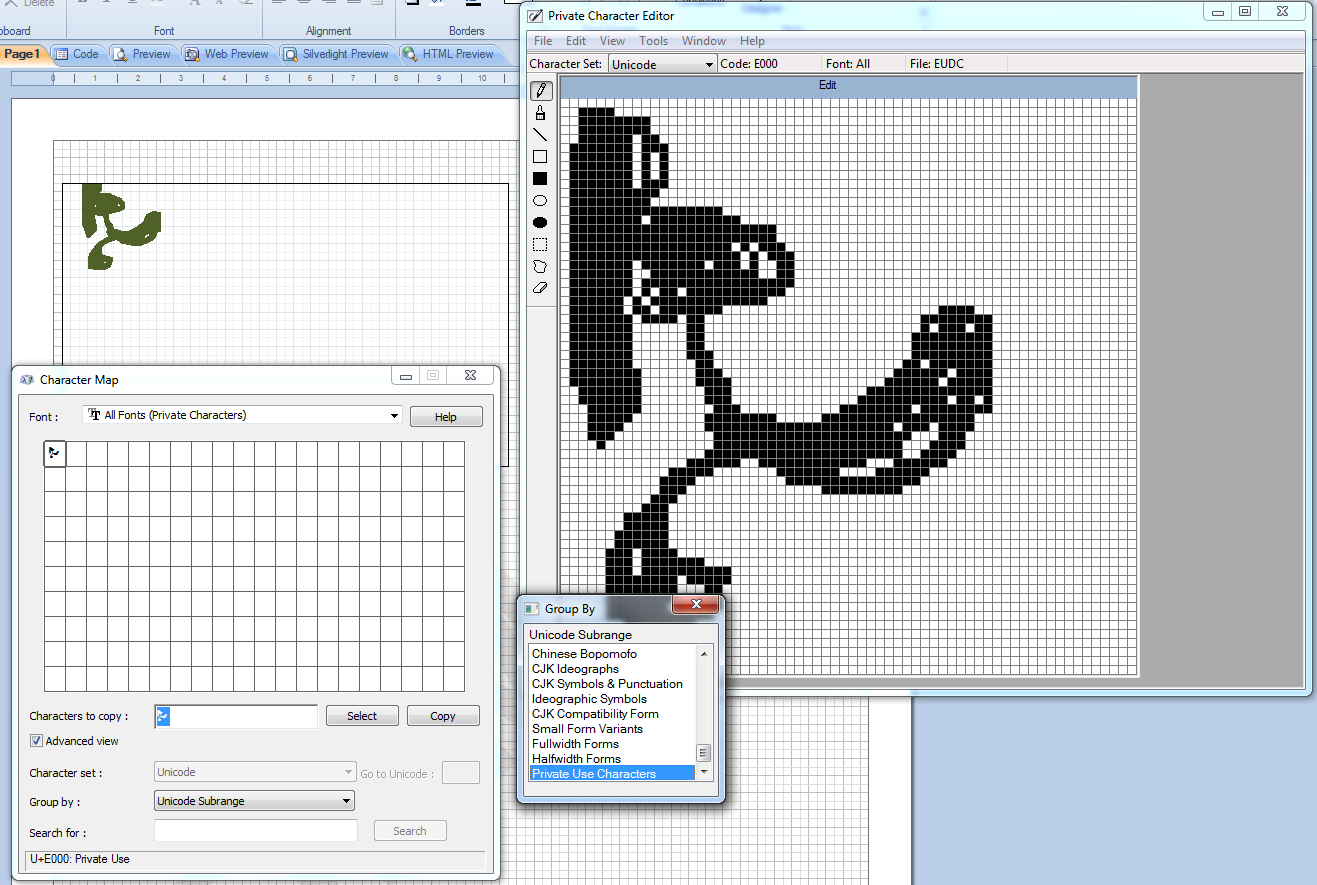Click the Silverlight Preview tab icon
The height and width of the screenshot is (885, 1317).
click(290, 54)
